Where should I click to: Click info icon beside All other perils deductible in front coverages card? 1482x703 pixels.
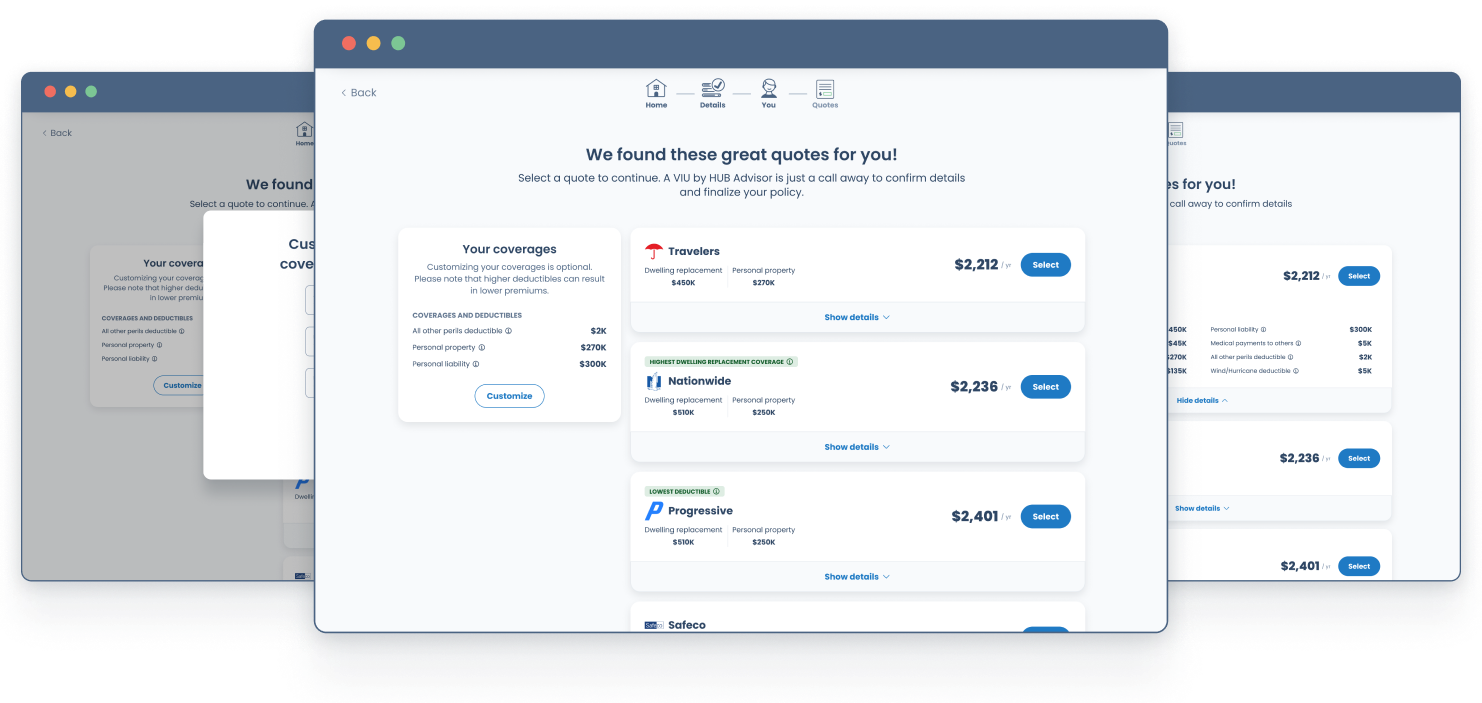pyautogui.click(x=508, y=331)
